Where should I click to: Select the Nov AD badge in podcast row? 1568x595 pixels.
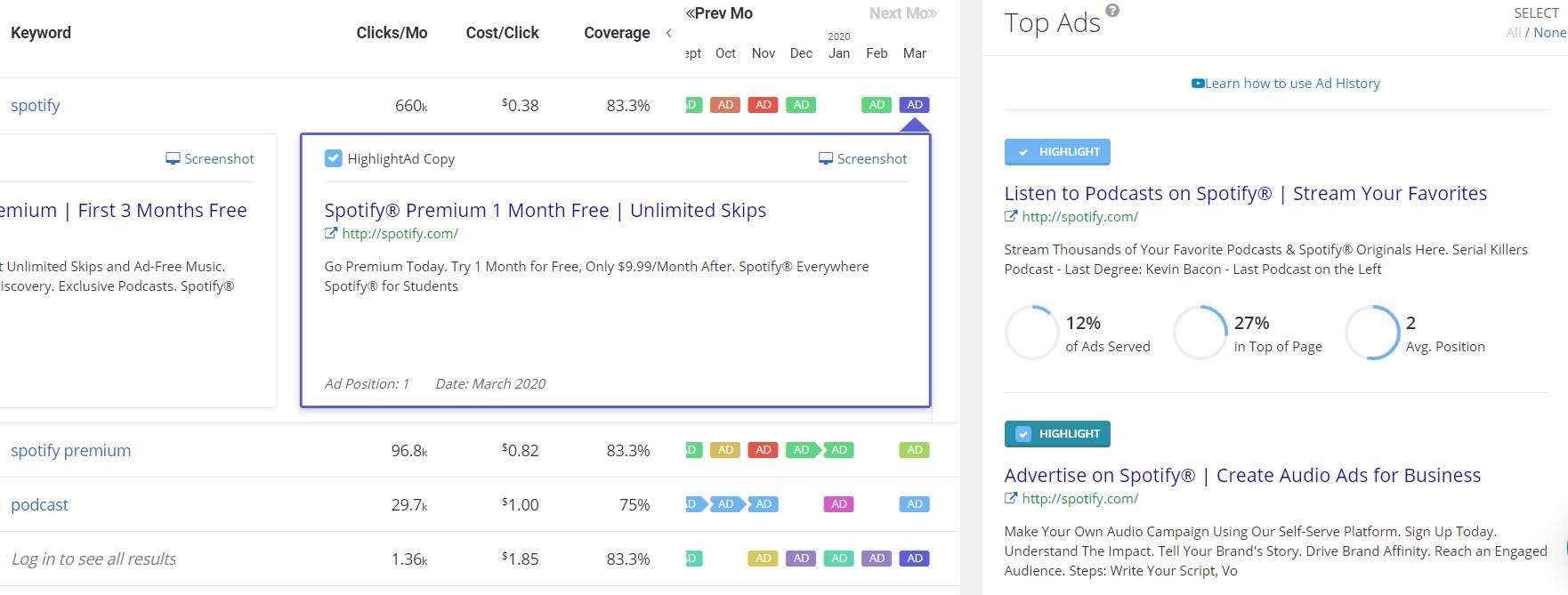click(764, 504)
